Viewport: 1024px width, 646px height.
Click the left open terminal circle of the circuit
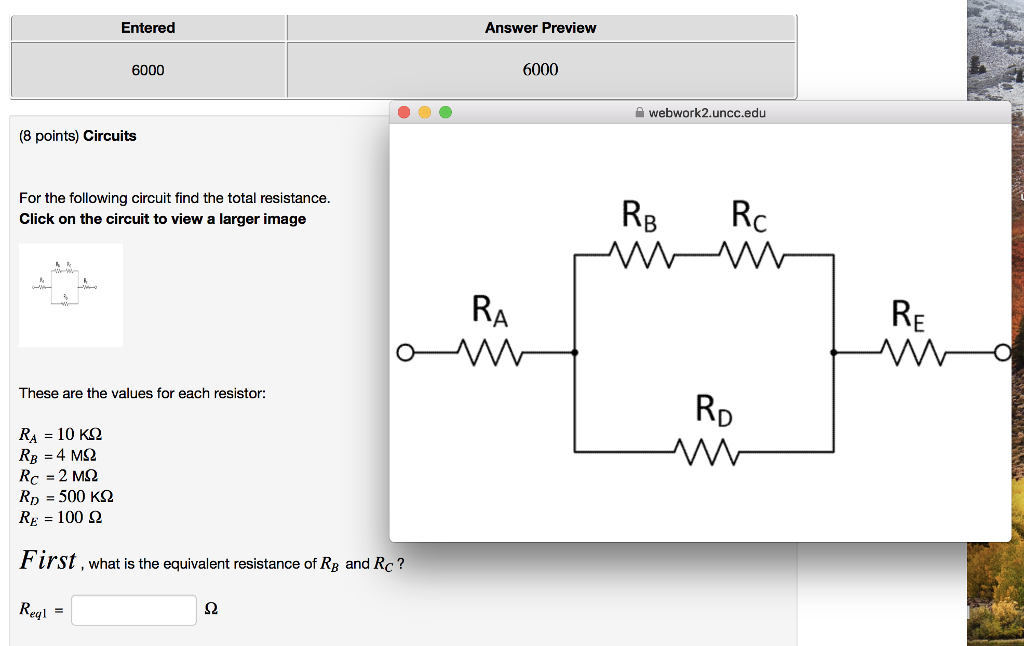(x=405, y=352)
